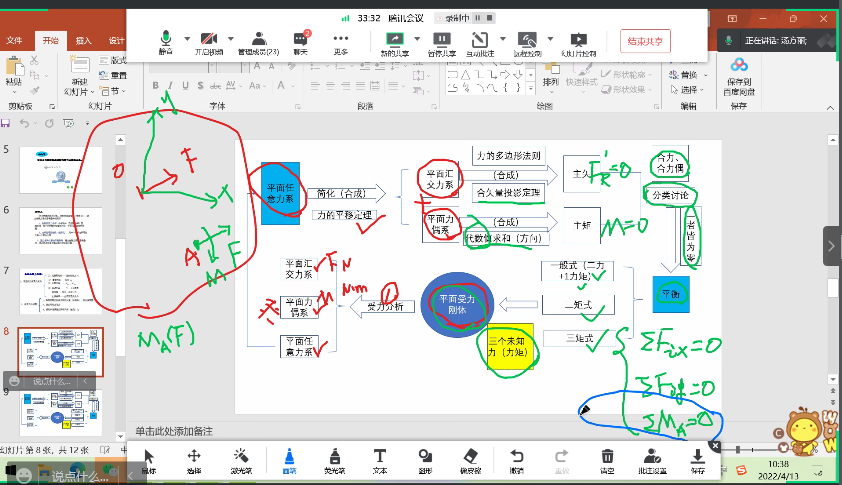Select slide 7 thumbnail in the panel
The height and width of the screenshot is (485, 842).
click(60, 291)
